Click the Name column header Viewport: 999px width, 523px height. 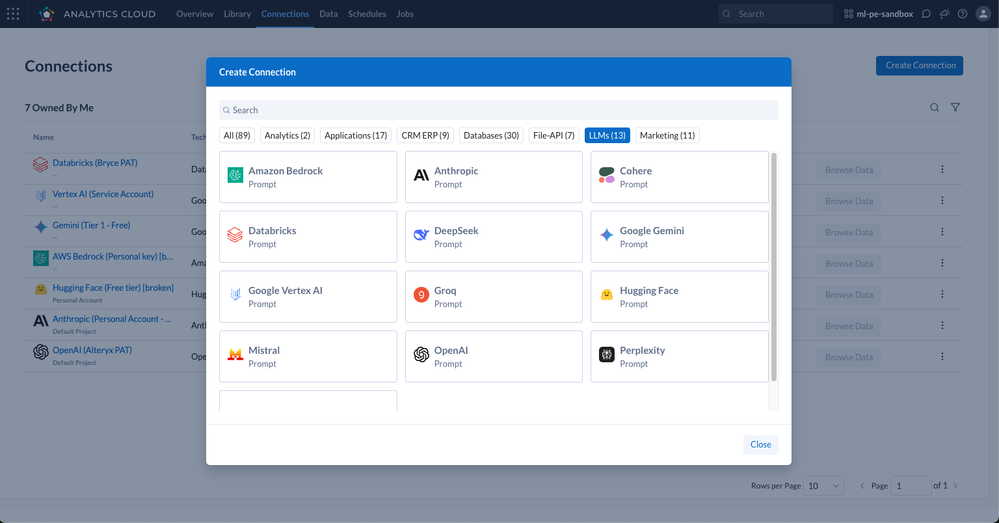[43, 137]
